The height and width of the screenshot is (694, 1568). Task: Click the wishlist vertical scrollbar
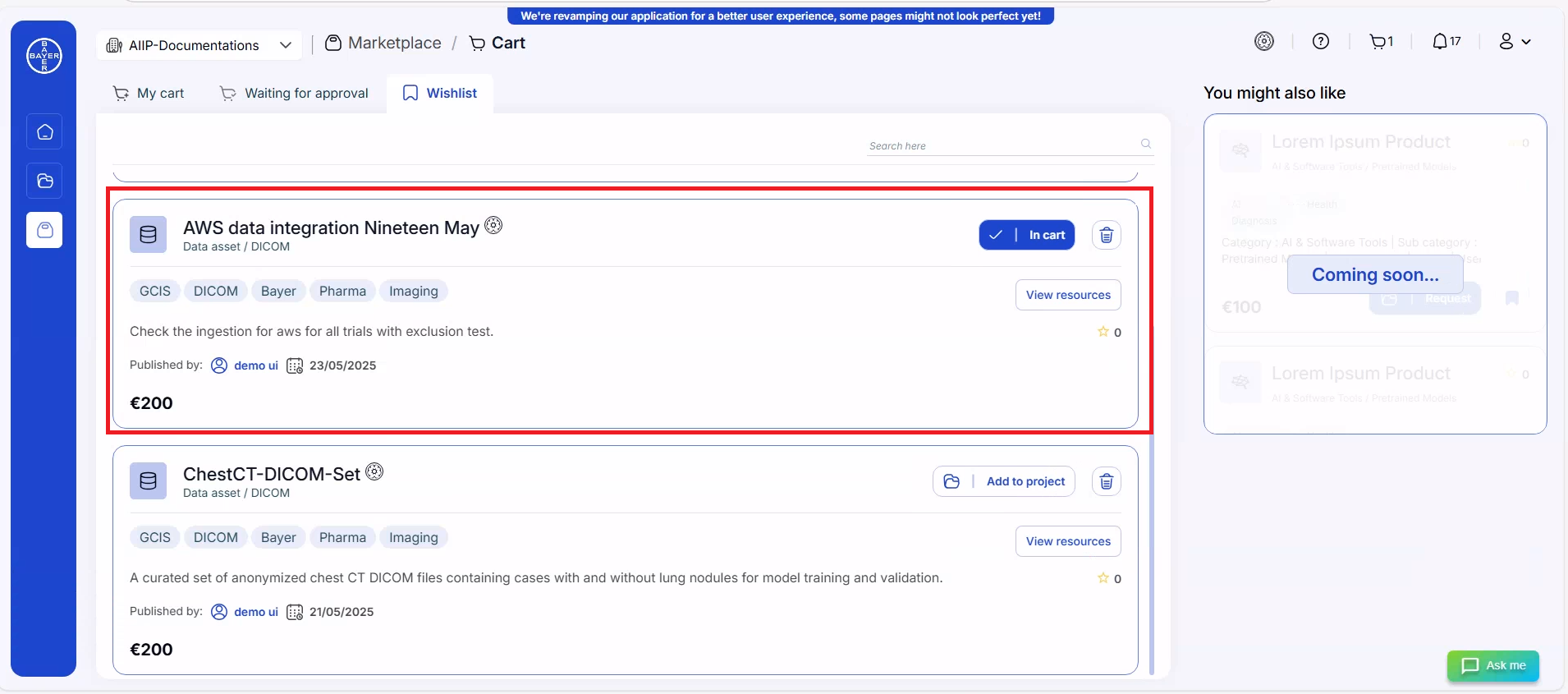point(1152,554)
